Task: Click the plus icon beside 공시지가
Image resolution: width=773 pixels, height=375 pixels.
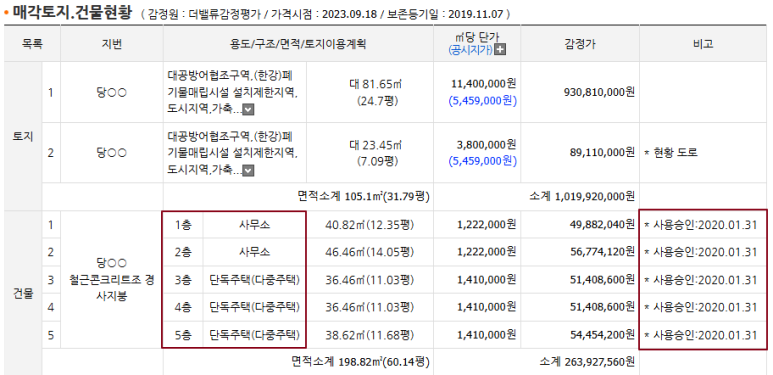Action: tap(500, 50)
